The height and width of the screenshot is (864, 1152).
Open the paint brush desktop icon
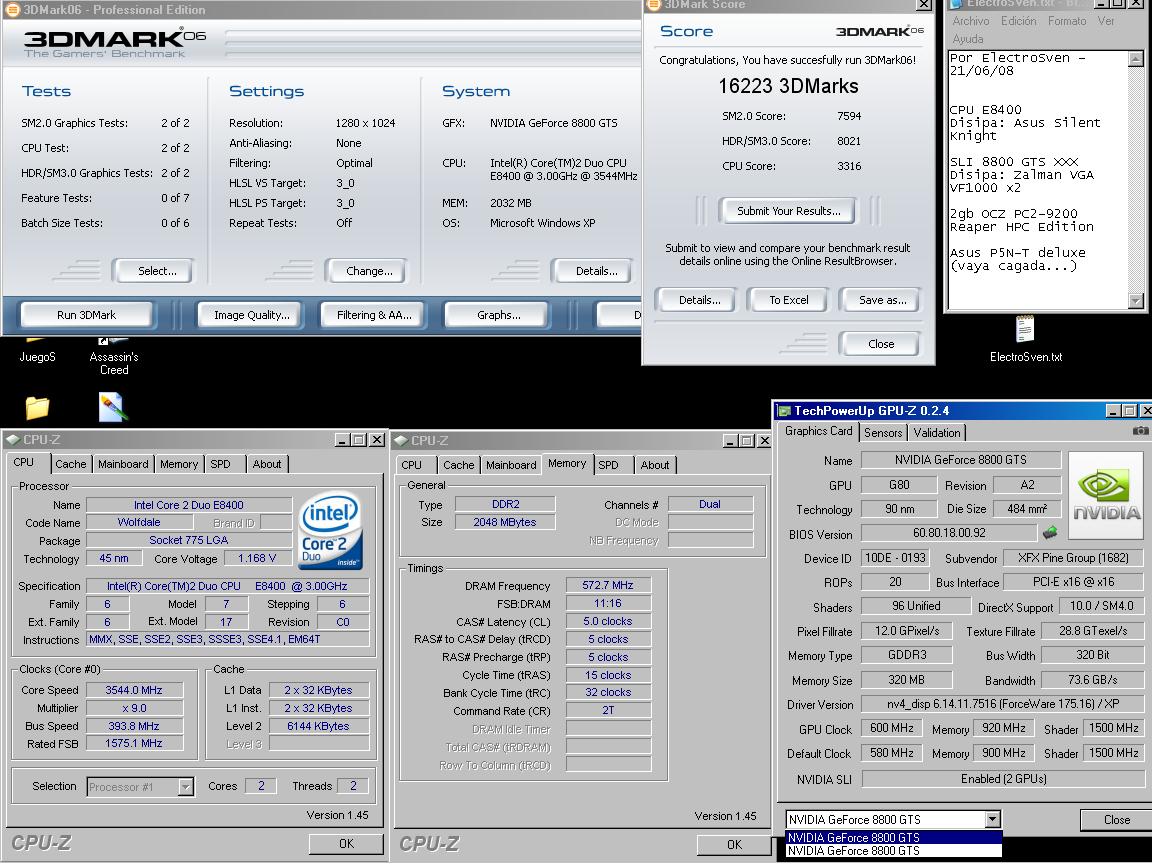113,407
